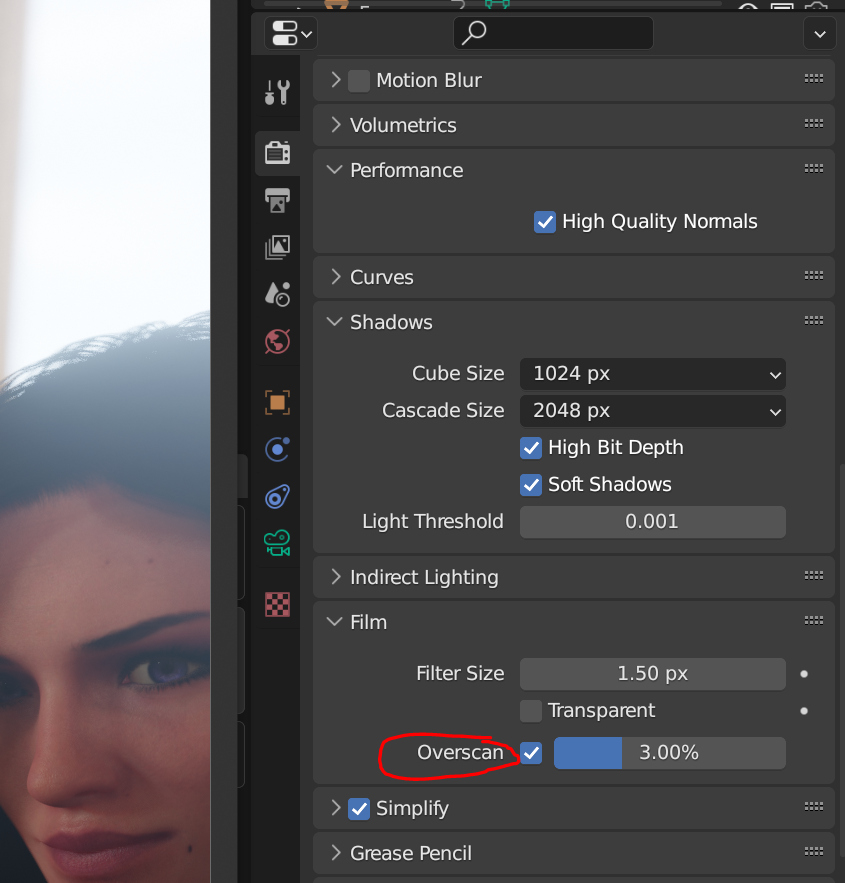Click the Motion Blur panel grip icon
The height and width of the screenshot is (883, 845).
[814, 79]
